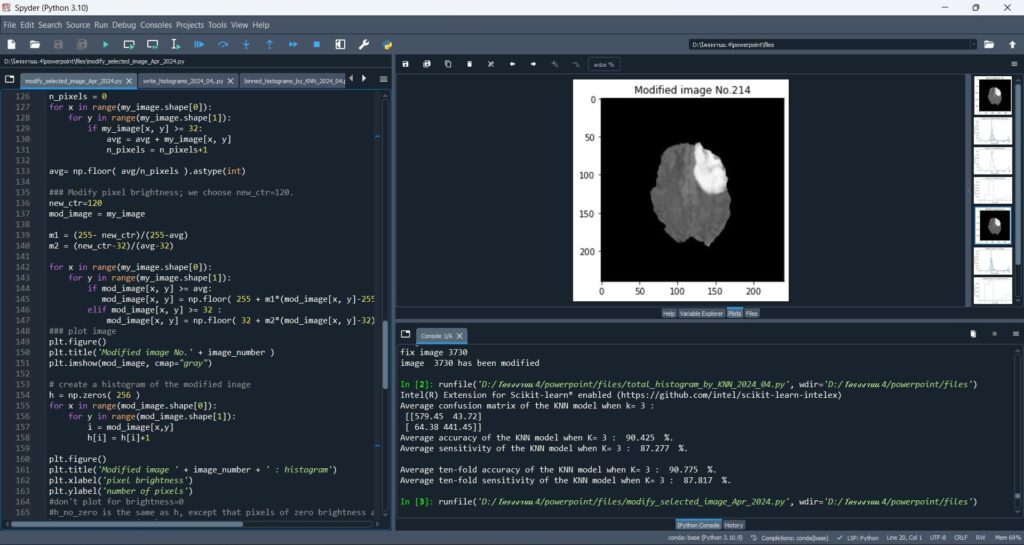This screenshot has width=1024, height=545.
Task: Toggle maximize current pane icon
Action: [x=341, y=44]
